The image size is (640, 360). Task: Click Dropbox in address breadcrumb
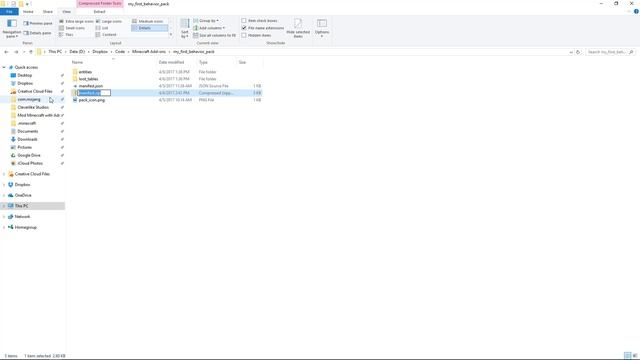100,52
